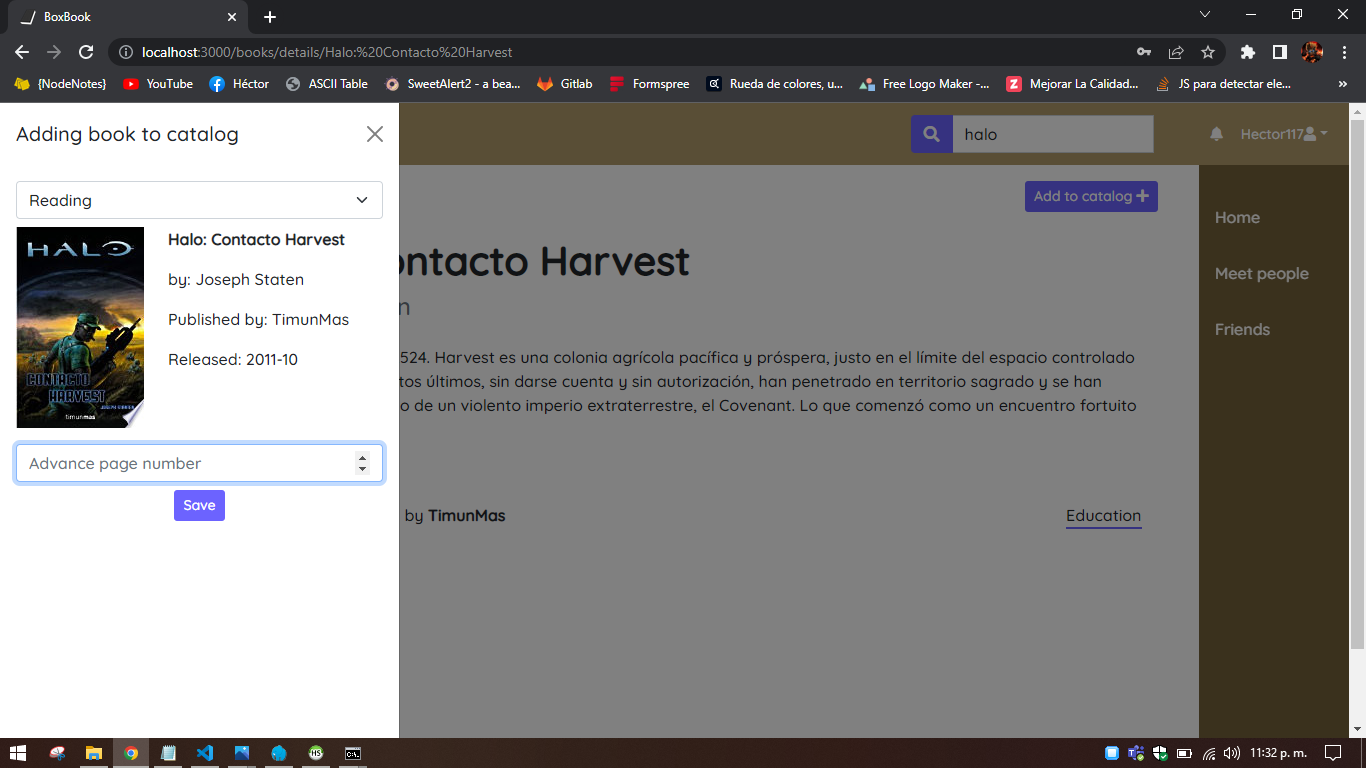Click the TimunMas publisher text on page

[466, 516]
